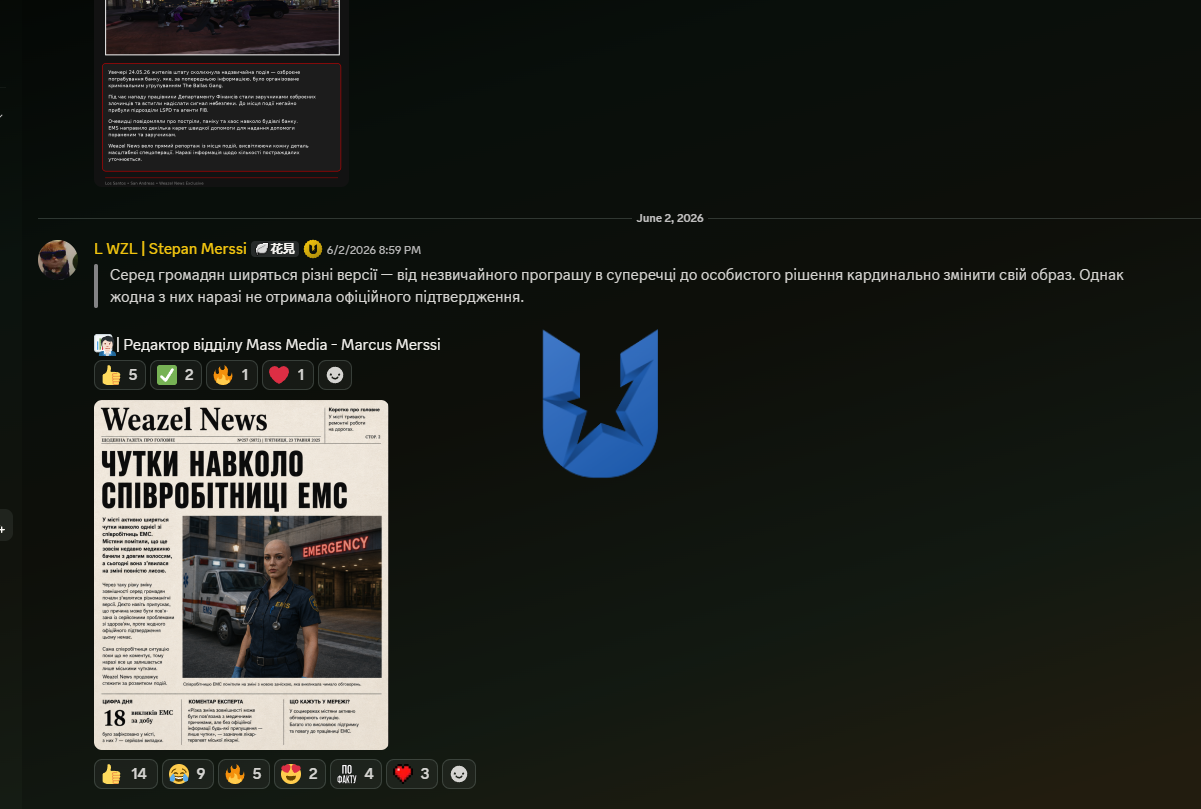Toggle the ПО ФАКТУ reaction with 4
The image size is (1201, 809).
point(356,774)
